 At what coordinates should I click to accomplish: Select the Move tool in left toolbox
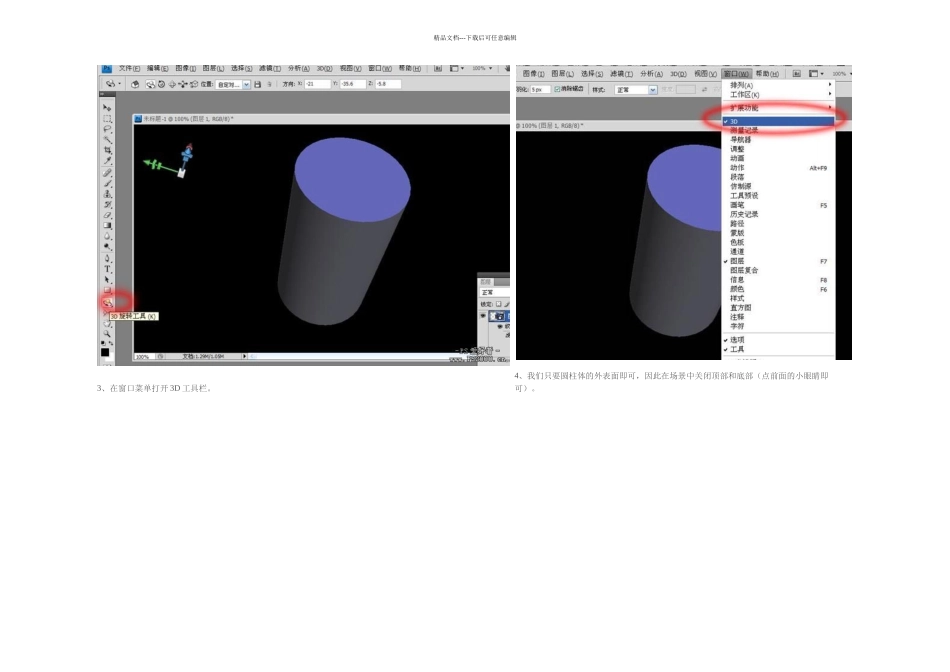[107, 107]
